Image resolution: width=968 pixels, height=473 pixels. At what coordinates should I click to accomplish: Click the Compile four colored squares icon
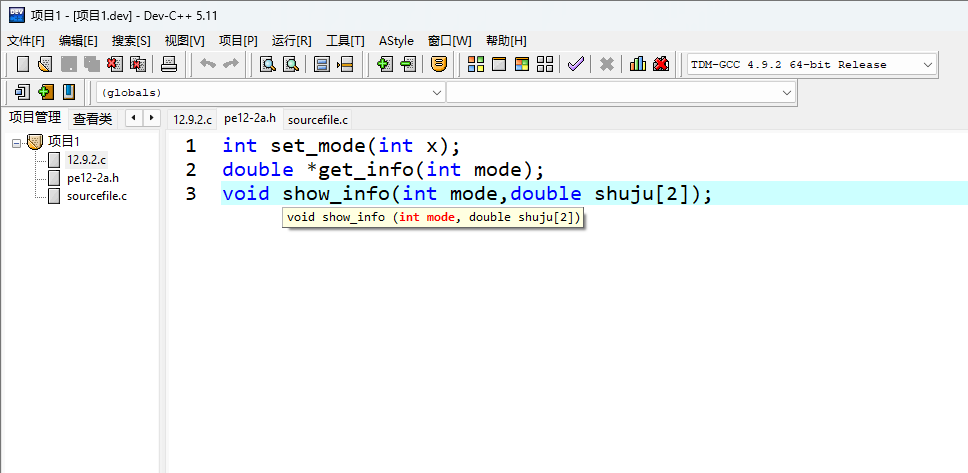pyautogui.click(x=476, y=64)
